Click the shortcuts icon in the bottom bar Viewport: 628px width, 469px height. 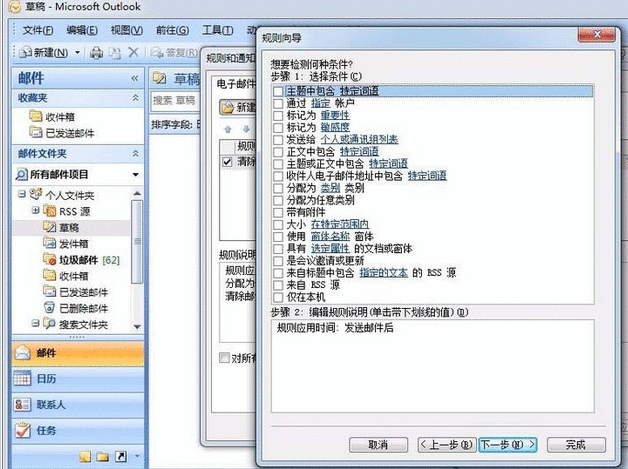121,457
